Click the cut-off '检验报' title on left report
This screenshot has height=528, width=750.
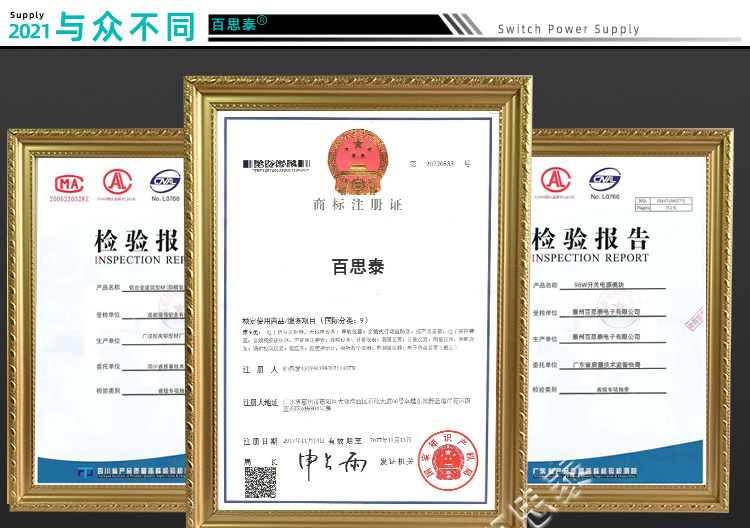point(137,241)
